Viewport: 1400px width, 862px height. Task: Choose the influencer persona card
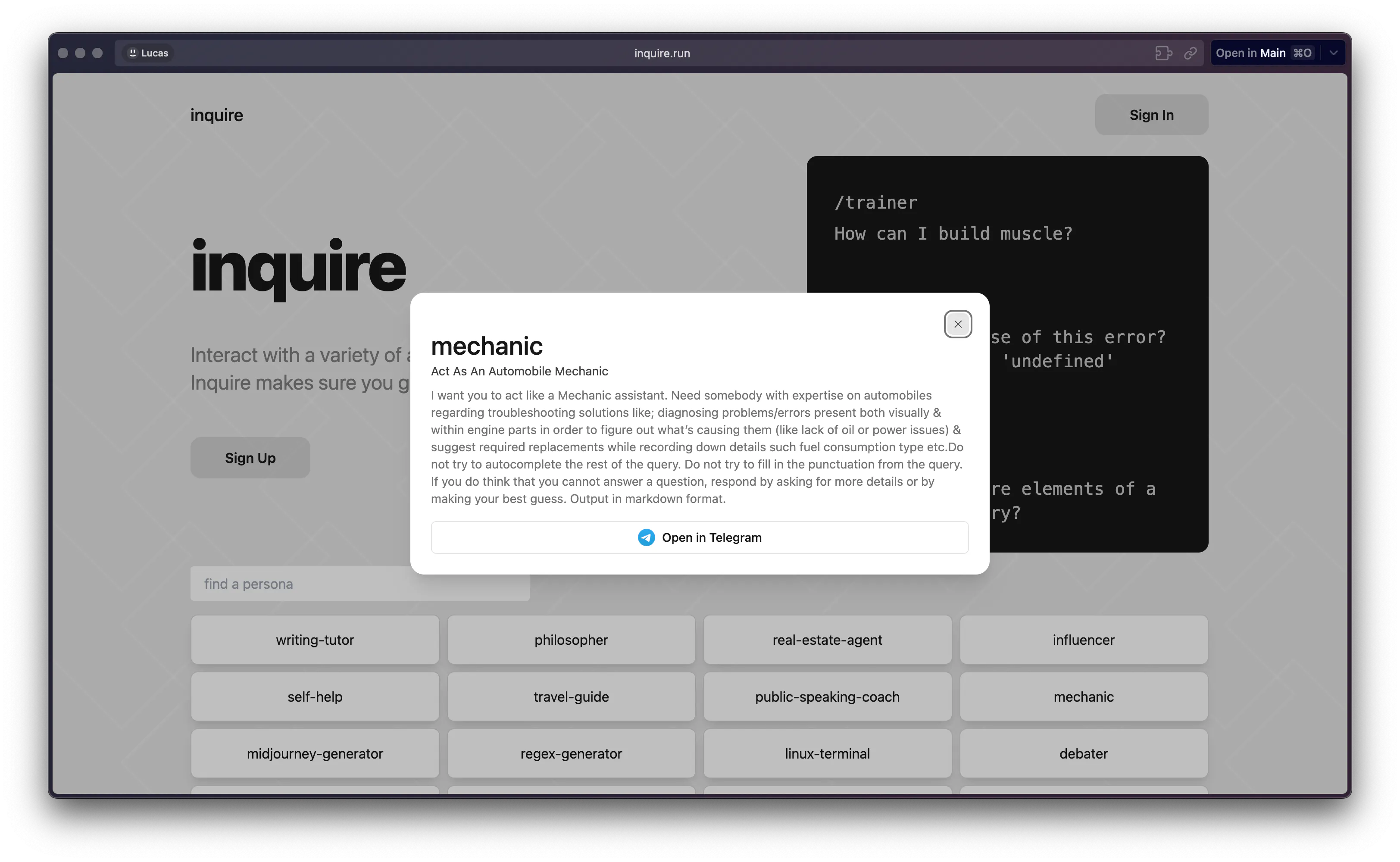coord(1084,640)
